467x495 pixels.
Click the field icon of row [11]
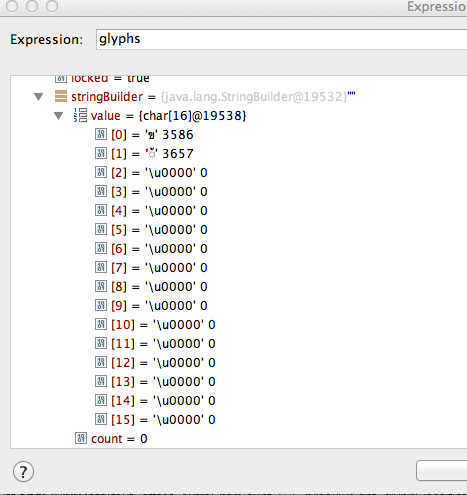coord(101,343)
